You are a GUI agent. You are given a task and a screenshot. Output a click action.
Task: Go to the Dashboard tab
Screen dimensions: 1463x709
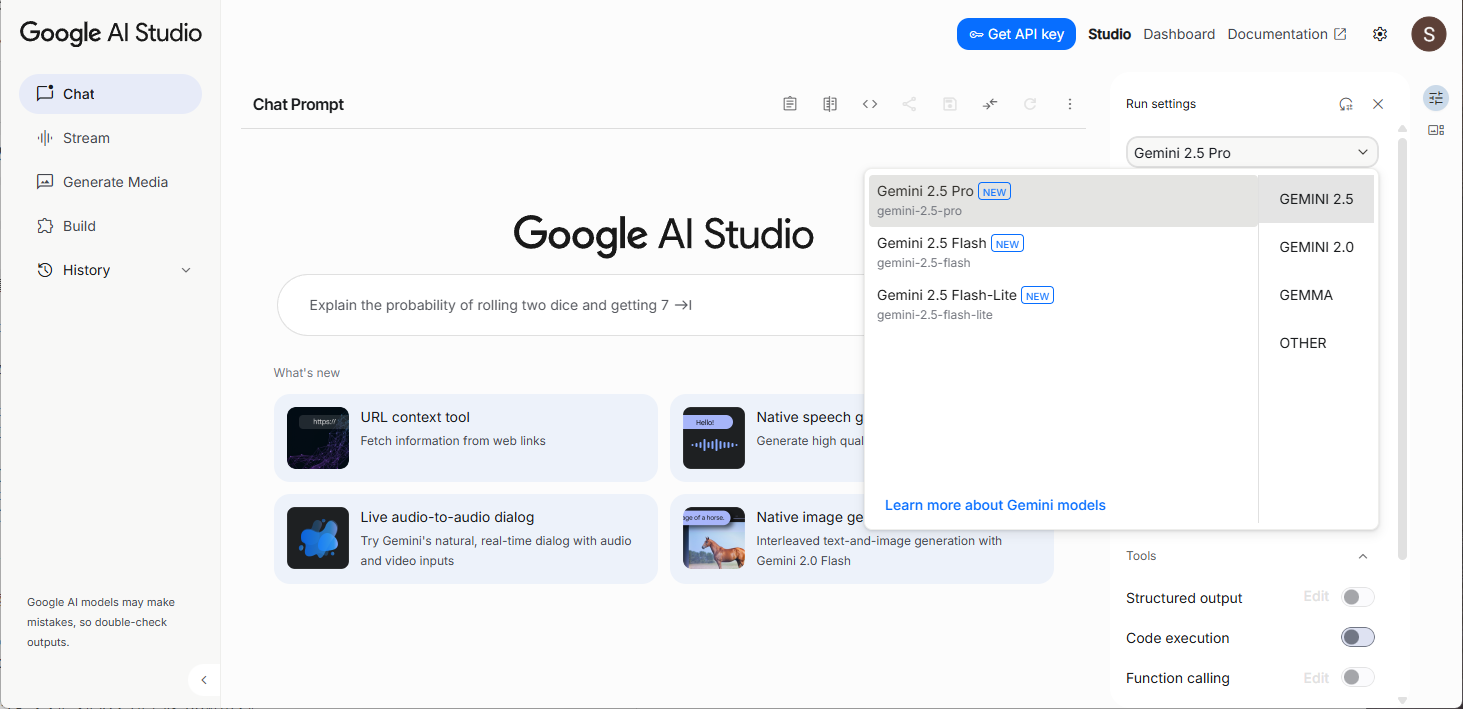1179,34
